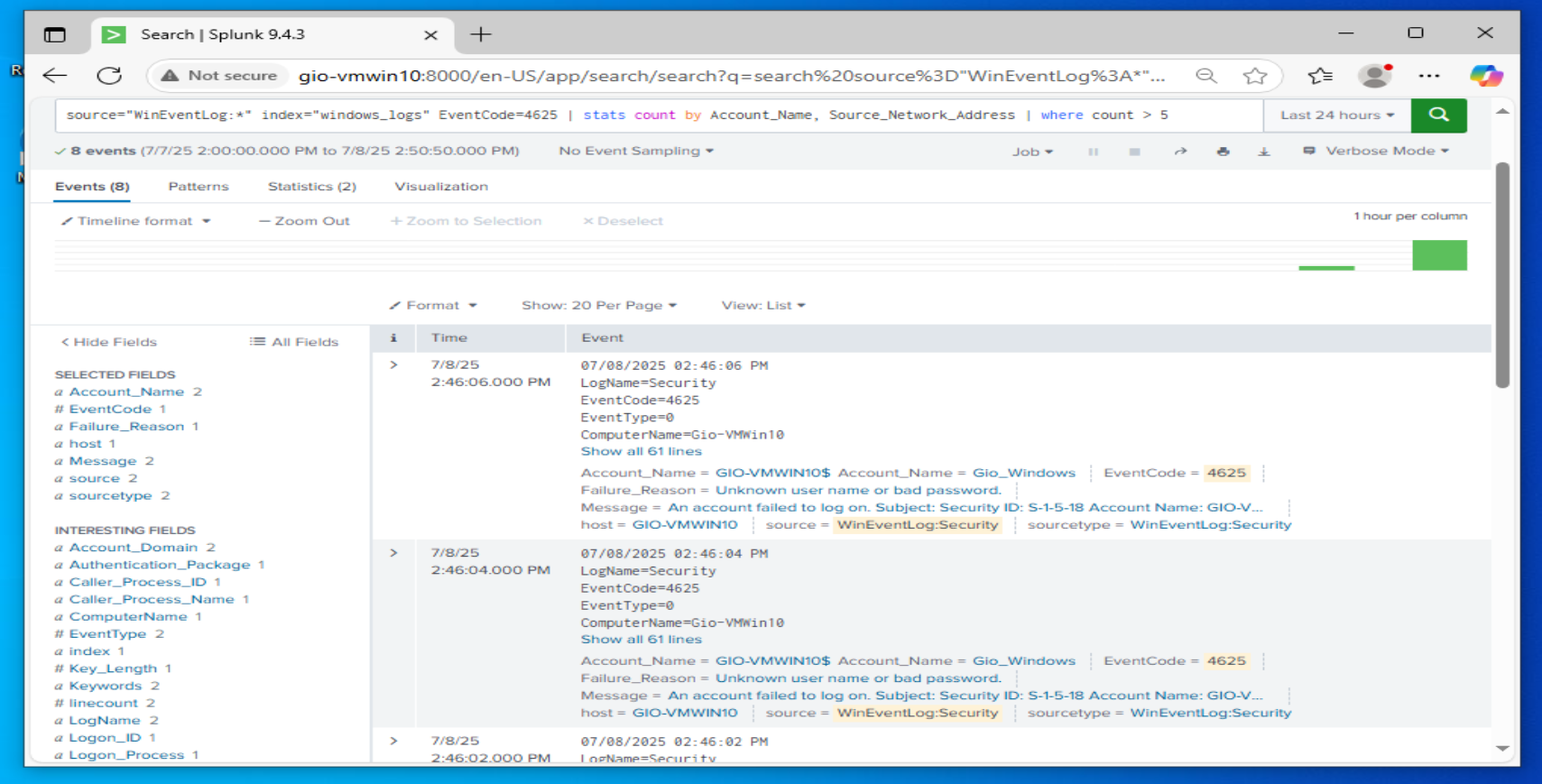
Task: Open Message selected field
Action: (x=103, y=461)
